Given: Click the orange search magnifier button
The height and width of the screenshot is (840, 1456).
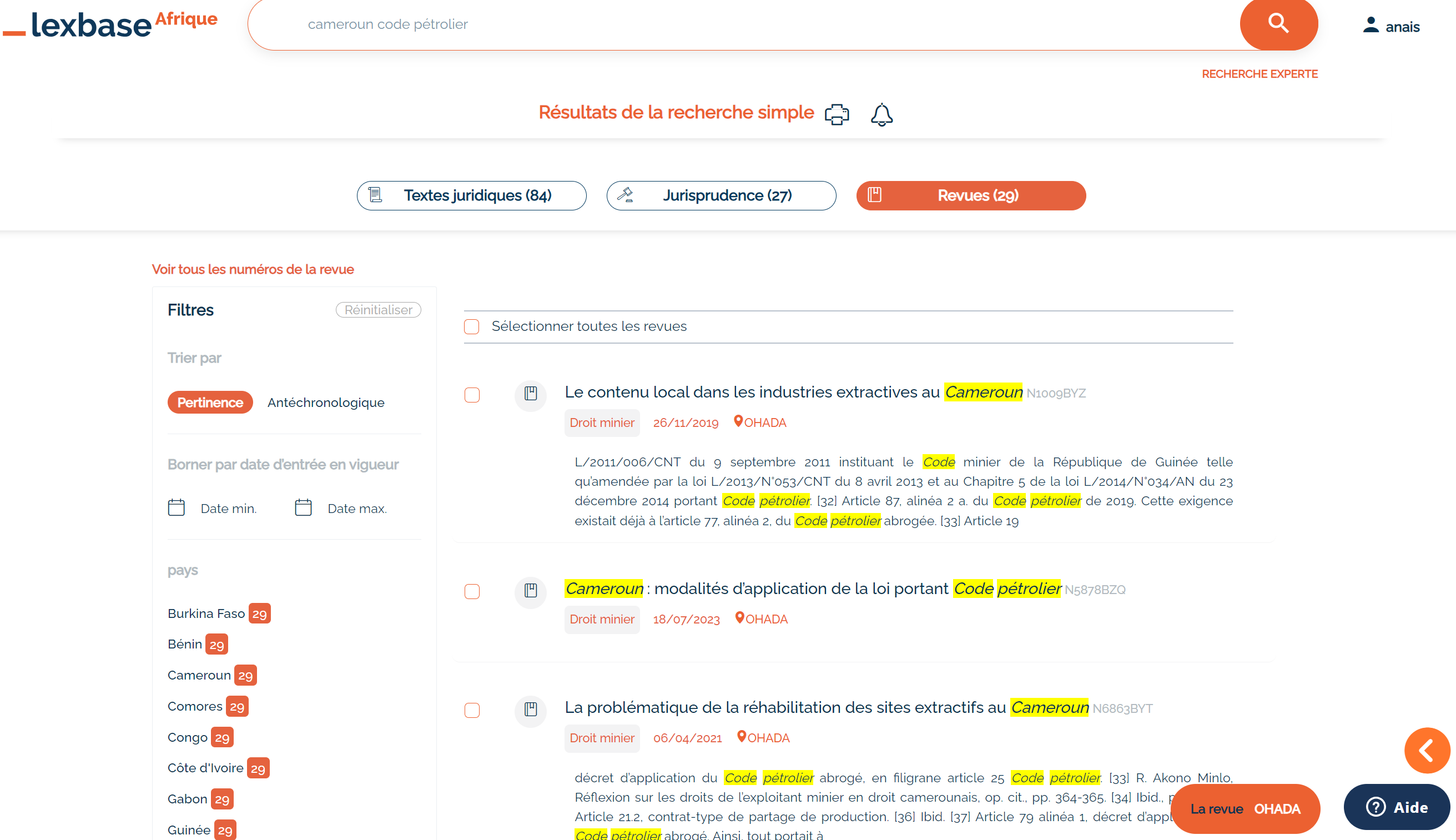Looking at the screenshot, I should click(x=1278, y=23).
